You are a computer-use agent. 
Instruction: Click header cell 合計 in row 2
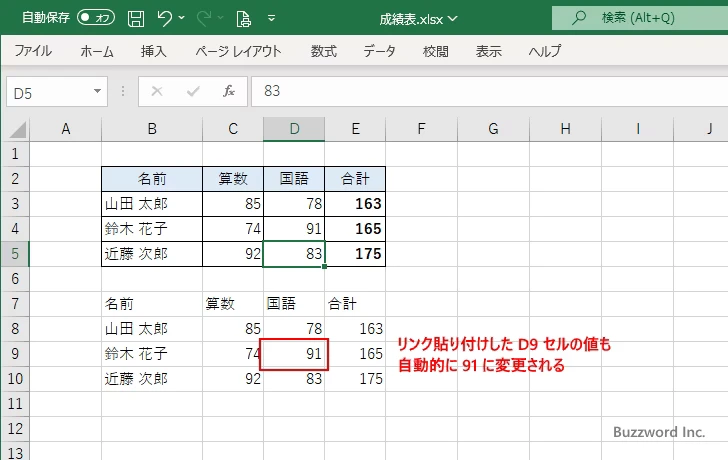tap(355, 179)
